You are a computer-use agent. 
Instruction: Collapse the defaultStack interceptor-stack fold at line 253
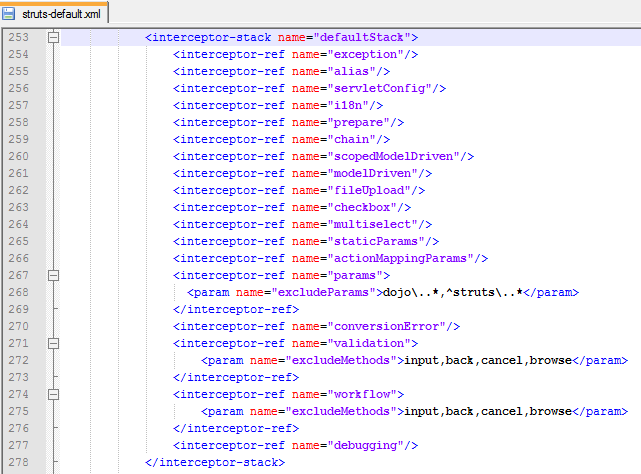click(54, 37)
